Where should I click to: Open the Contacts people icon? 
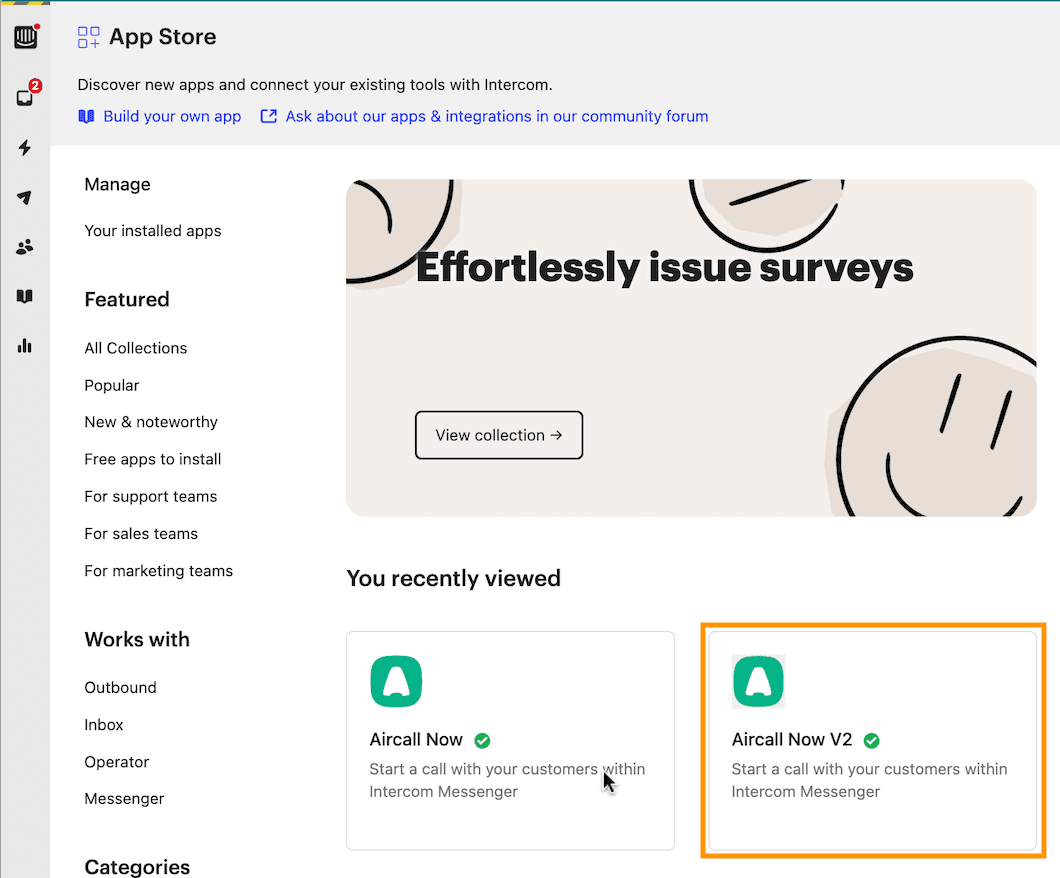25,246
